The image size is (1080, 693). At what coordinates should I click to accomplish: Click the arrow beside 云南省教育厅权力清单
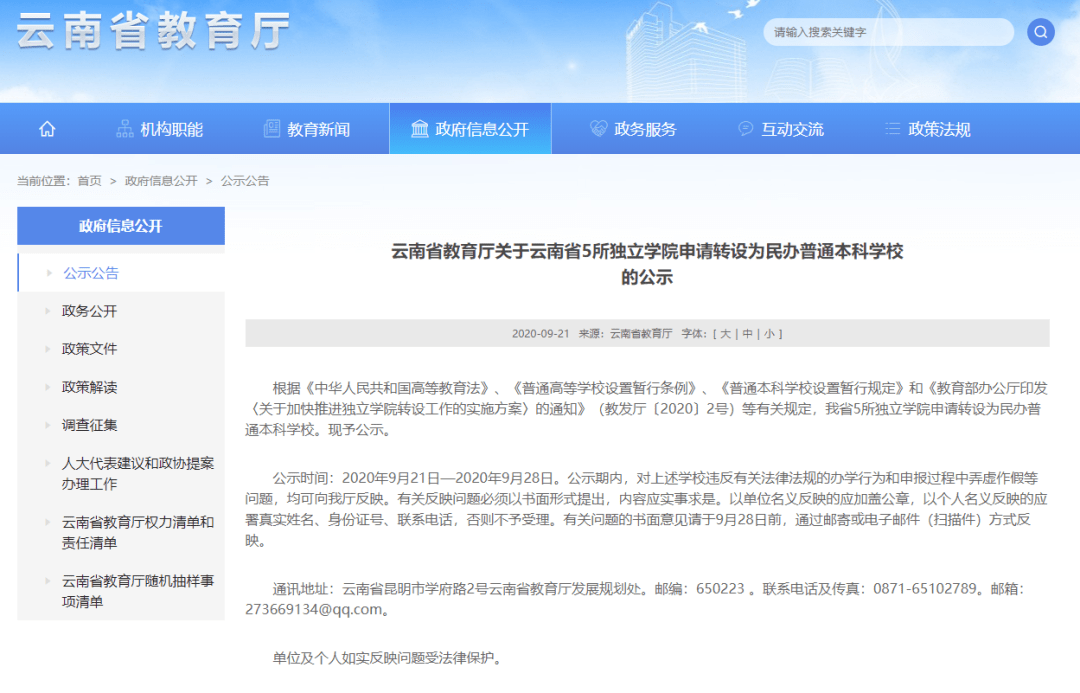48,521
